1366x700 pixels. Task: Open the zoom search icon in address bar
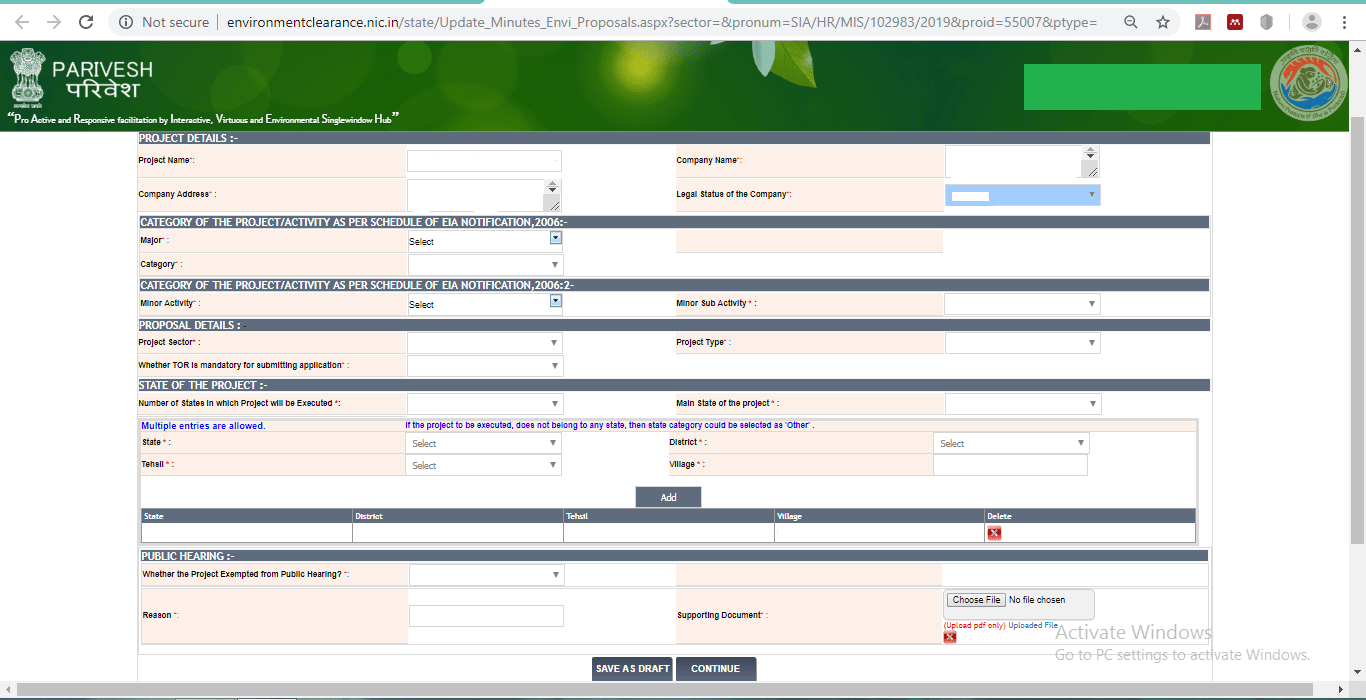(x=1130, y=20)
